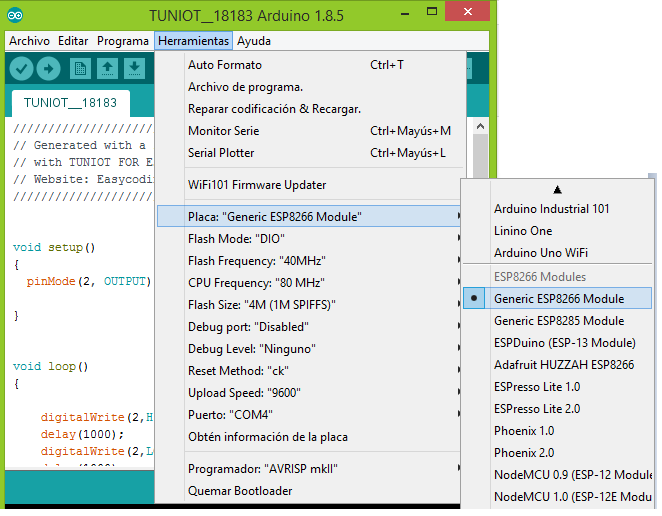Click the Verify checkmark toolbar icon

point(22,68)
